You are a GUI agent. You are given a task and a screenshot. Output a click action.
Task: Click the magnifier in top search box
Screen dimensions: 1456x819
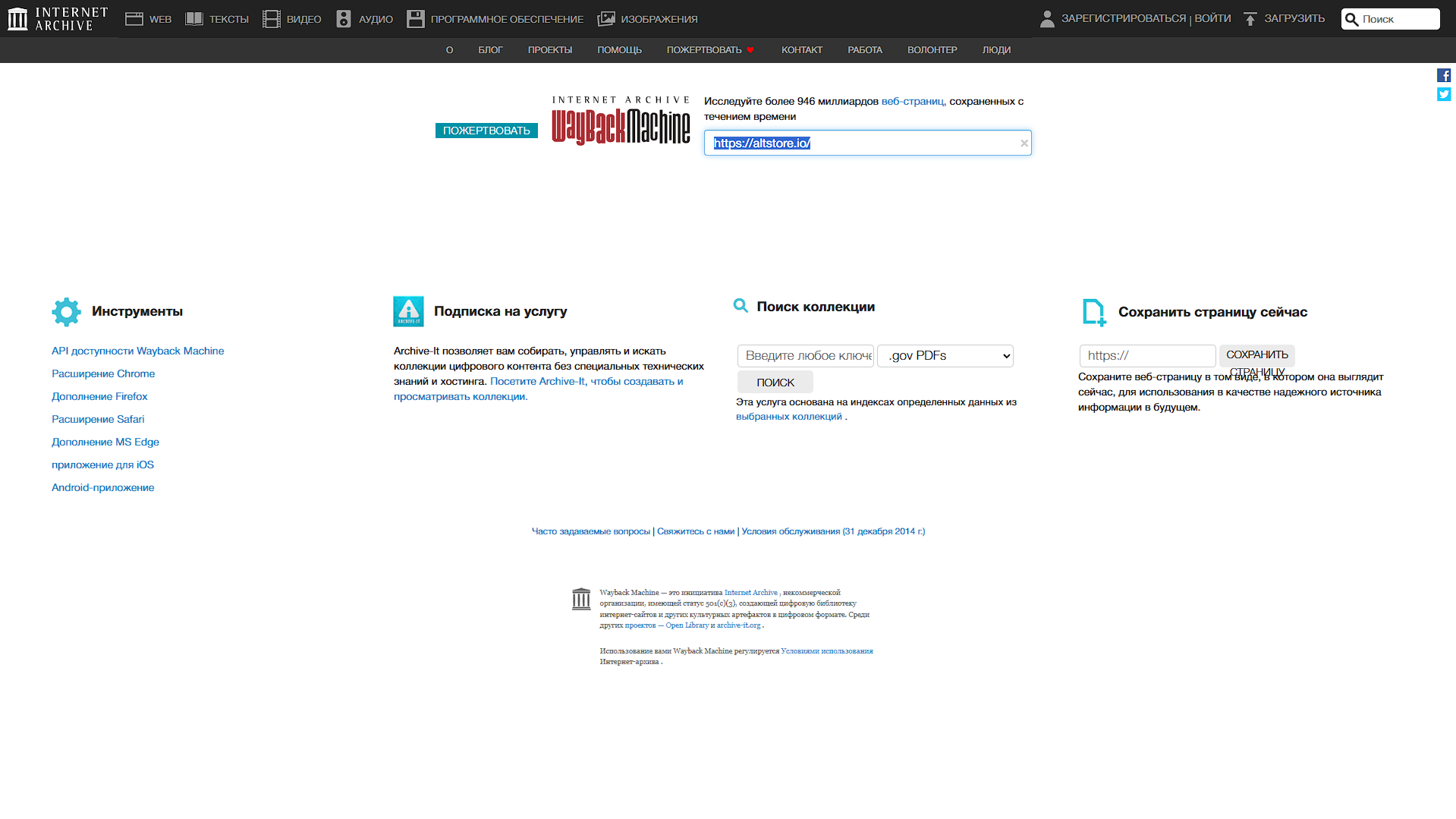point(1351,20)
